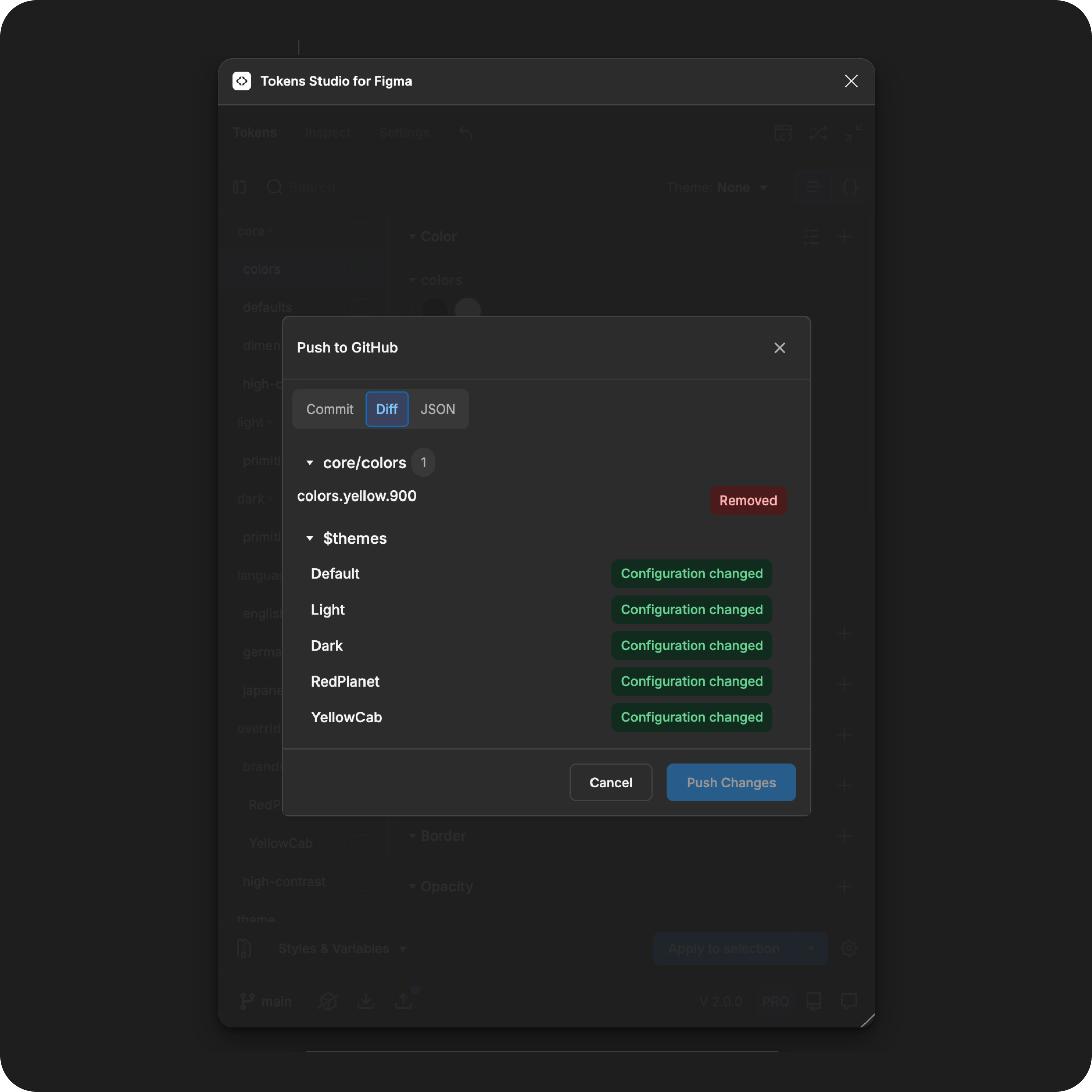The height and width of the screenshot is (1092, 1092).
Task: Click the Cancel button
Action: tap(611, 782)
